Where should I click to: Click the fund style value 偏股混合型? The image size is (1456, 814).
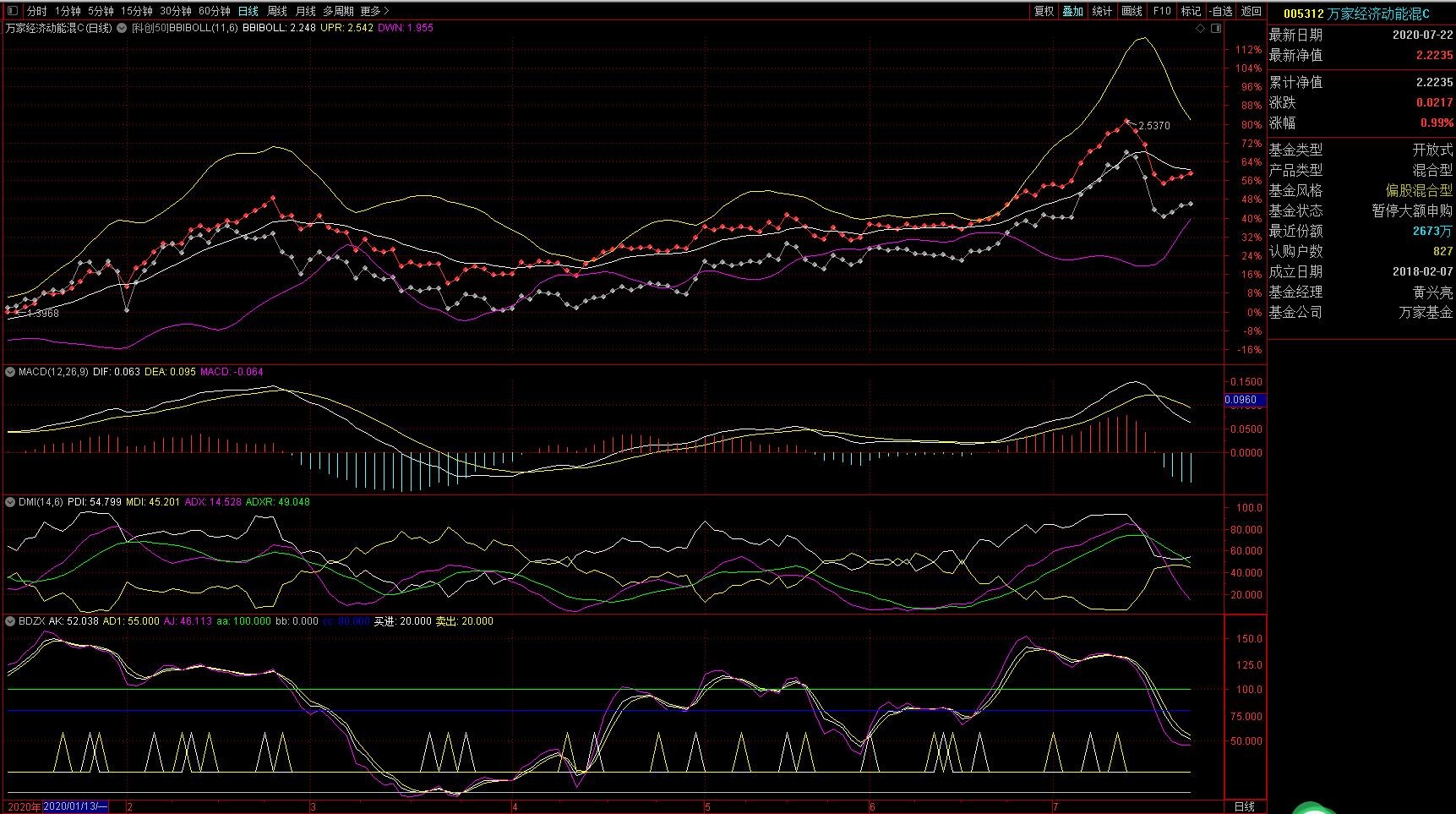point(1419,190)
